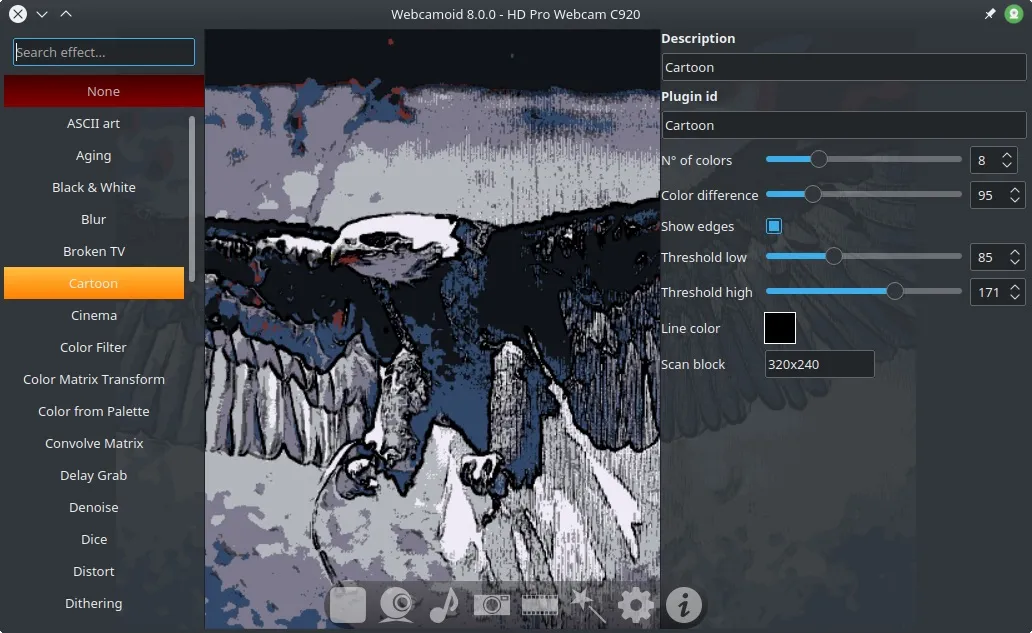1032x633 pixels.
Task: Click the webcam video source icon
Action: point(396,605)
